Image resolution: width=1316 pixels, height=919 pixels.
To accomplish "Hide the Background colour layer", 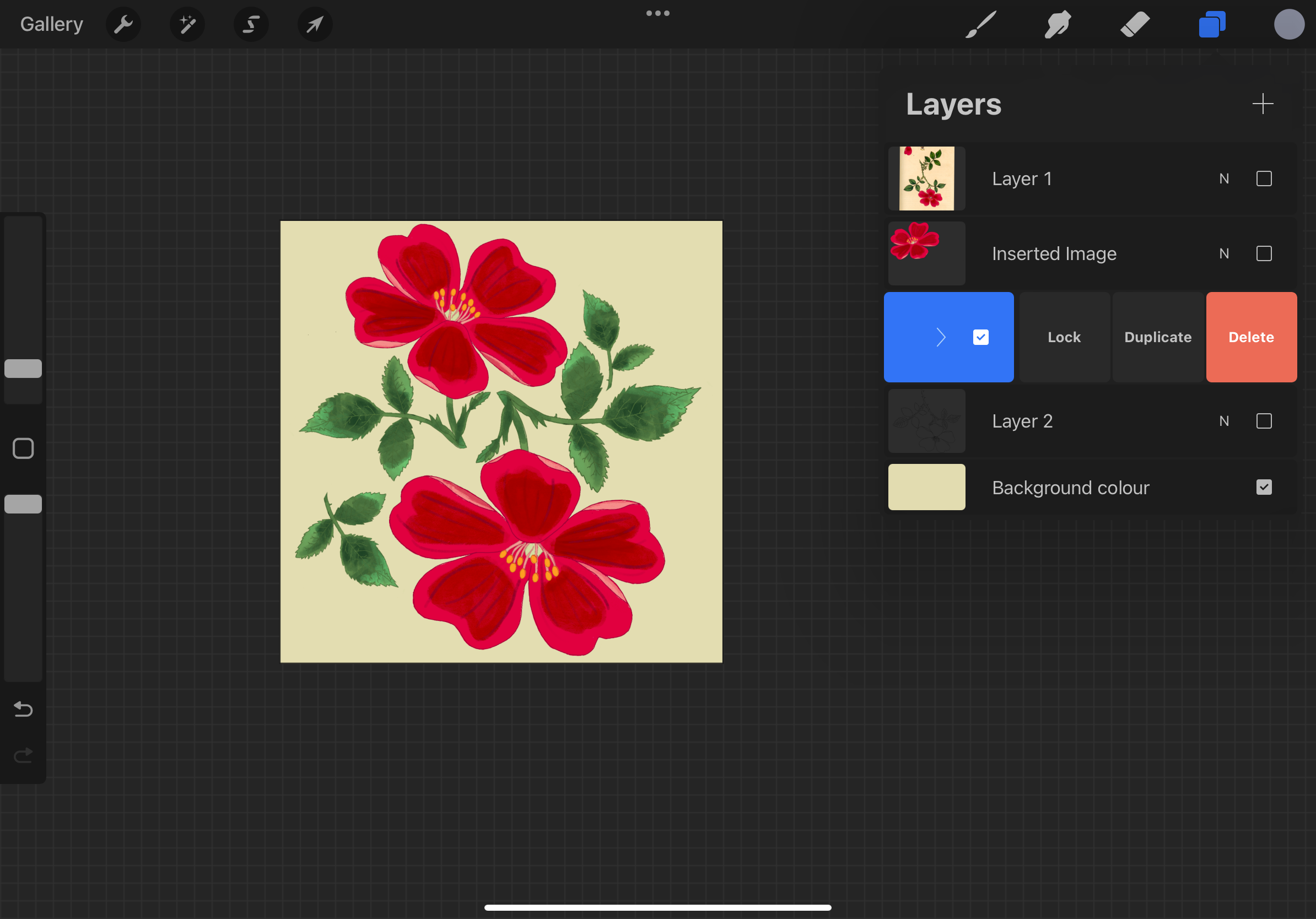I will (x=1263, y=488).
